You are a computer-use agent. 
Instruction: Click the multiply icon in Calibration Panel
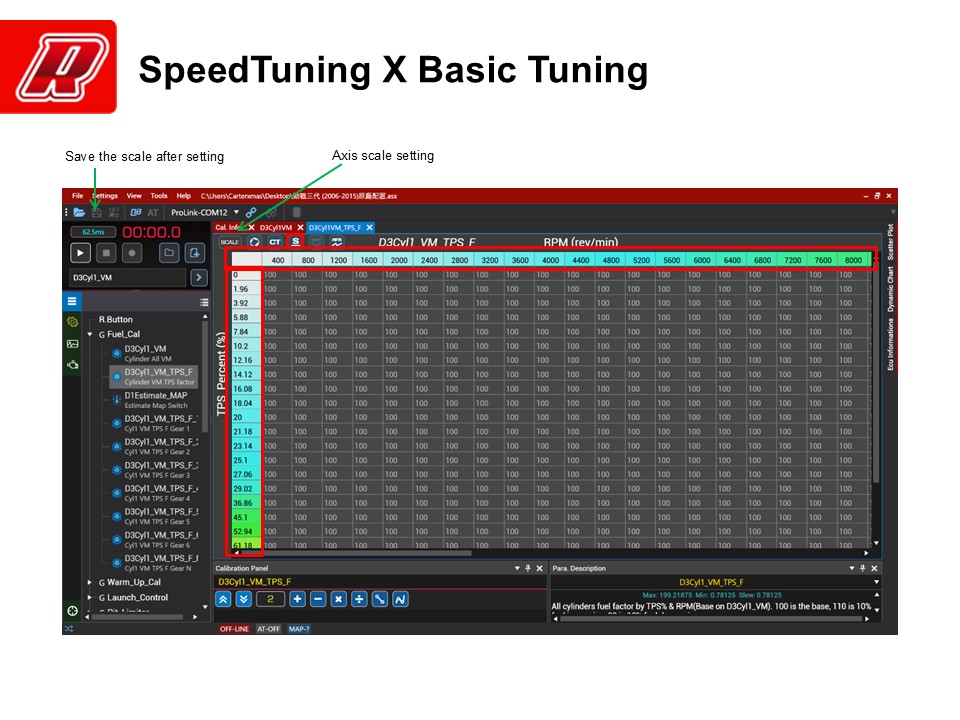(x=339, y=599)
